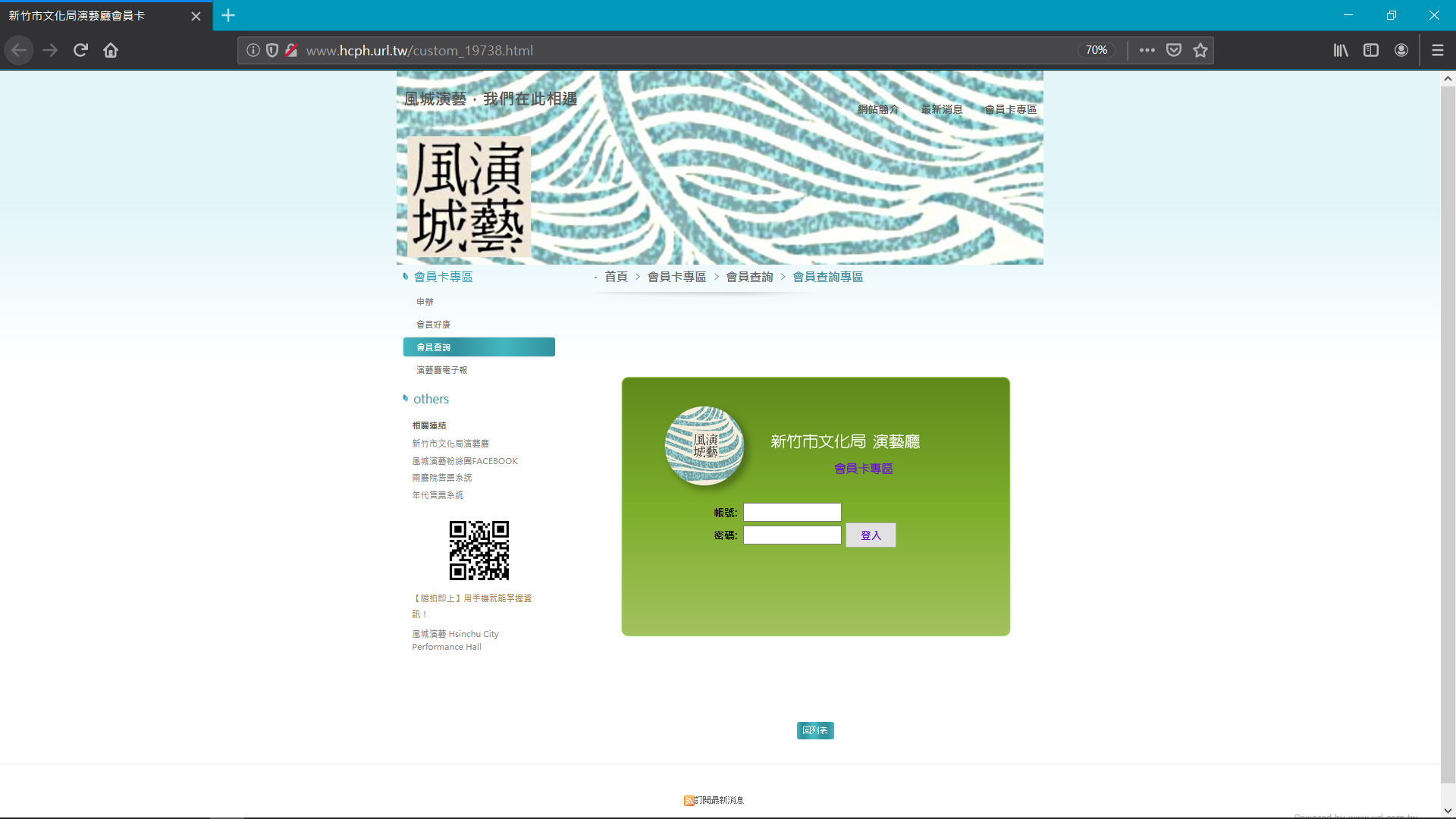This screenshot has width=1456, height=819.
Task: Click the insecure connection padlock icon
Action: point(291,50)
